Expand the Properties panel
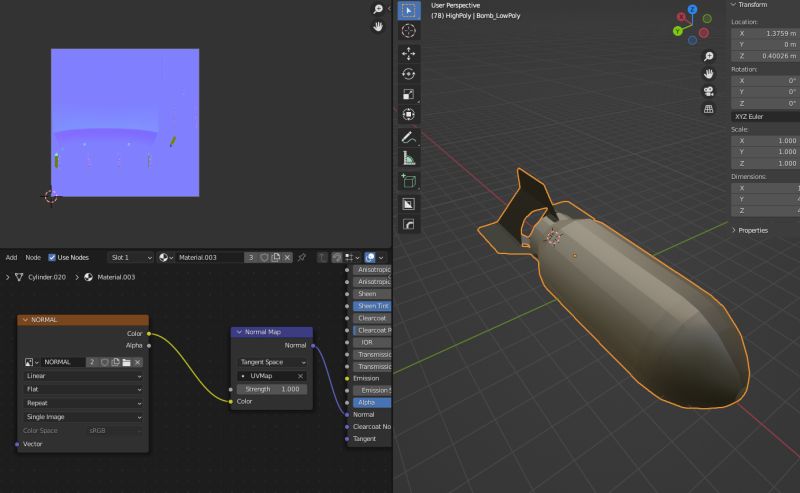The width and height of the screenshot is (800, 493). [734, 230]
